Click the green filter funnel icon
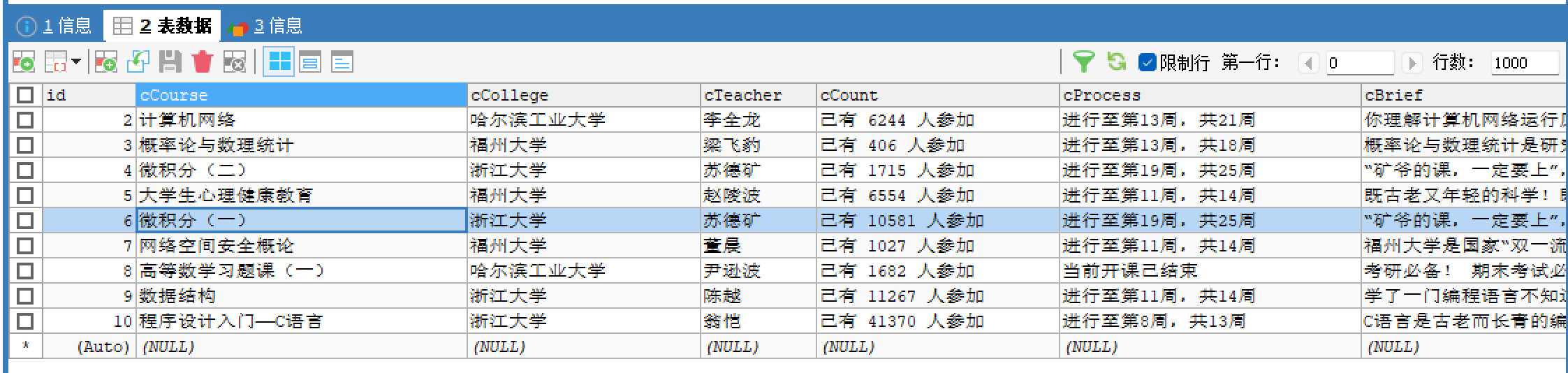 point(1083,62)
